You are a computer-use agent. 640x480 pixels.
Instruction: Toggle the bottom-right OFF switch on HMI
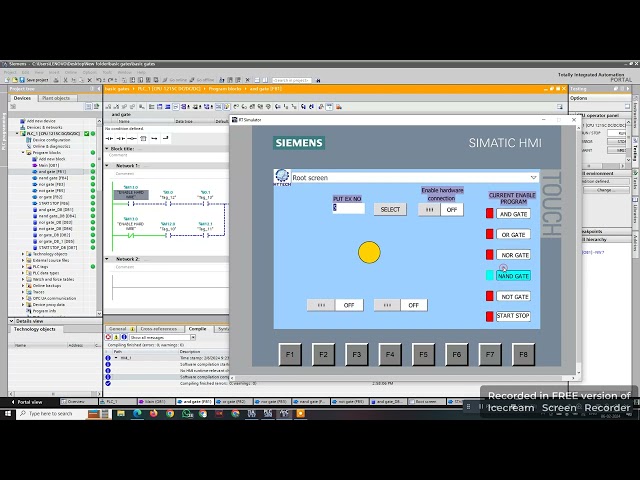pos(401,305)
